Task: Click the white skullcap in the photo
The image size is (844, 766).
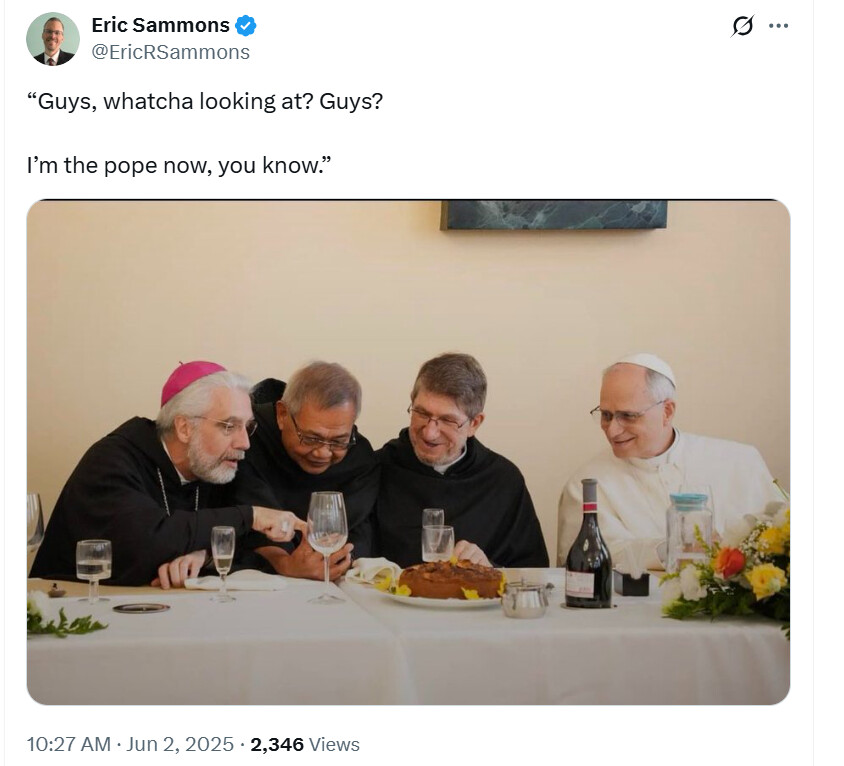Action: tap(647, 366)
